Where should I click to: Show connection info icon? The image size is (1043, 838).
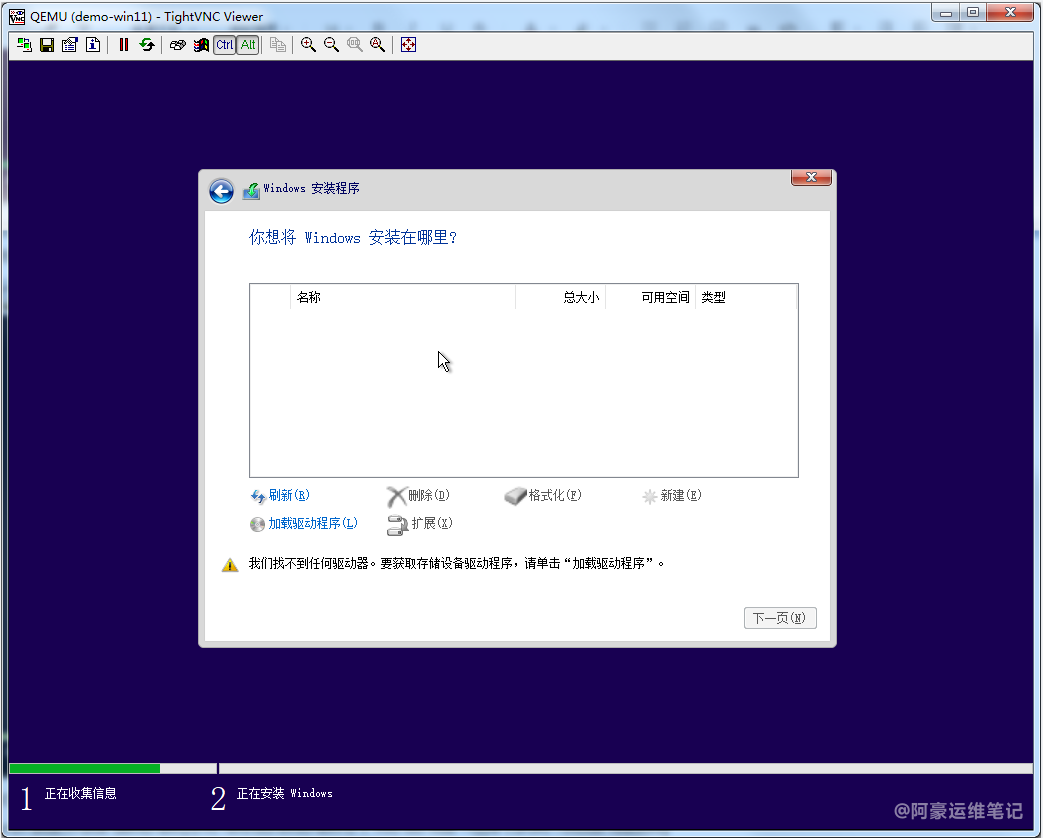click(x=93, y=45)
